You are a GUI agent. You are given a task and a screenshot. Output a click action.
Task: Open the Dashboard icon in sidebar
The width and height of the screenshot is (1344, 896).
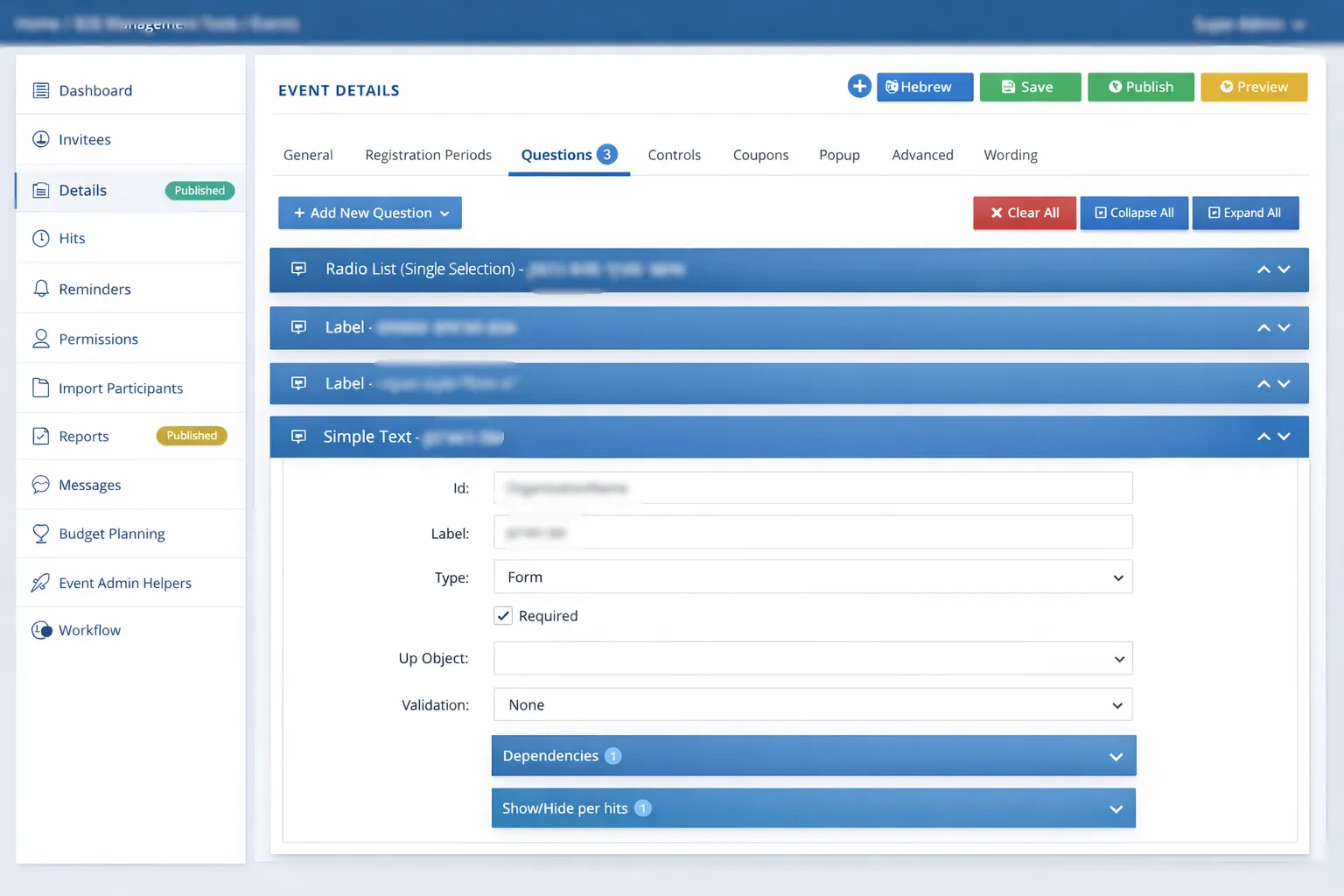pyautogui.click(x=40, y=90)
